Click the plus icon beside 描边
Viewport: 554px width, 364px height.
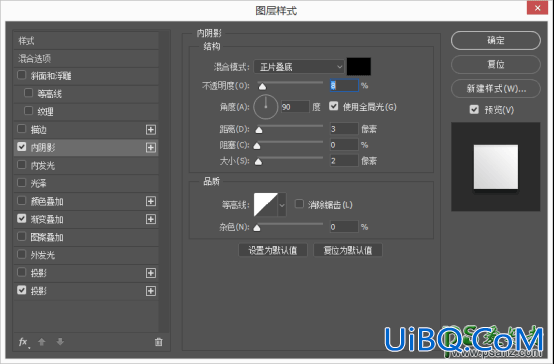151,130
